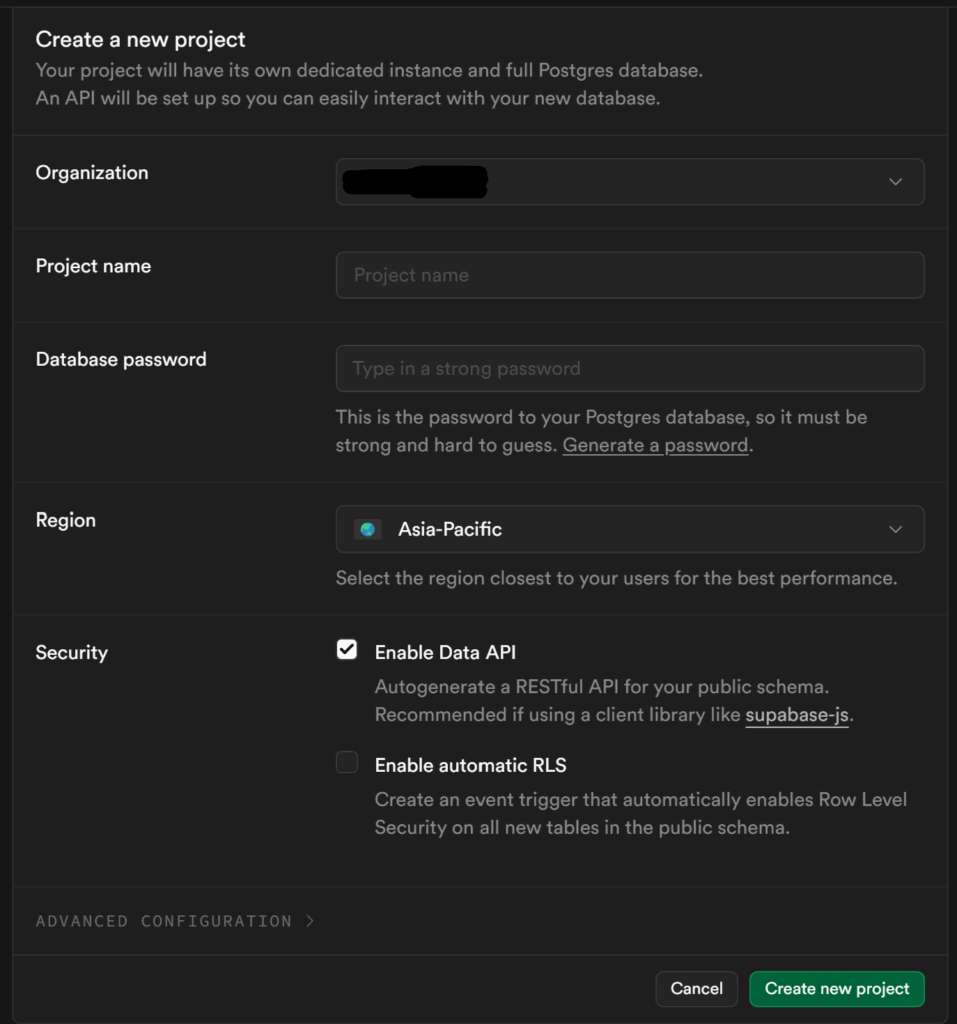Expand the Advanced Configuration section
Viewport: 957px width, 1024px height.
pos(165,921)
